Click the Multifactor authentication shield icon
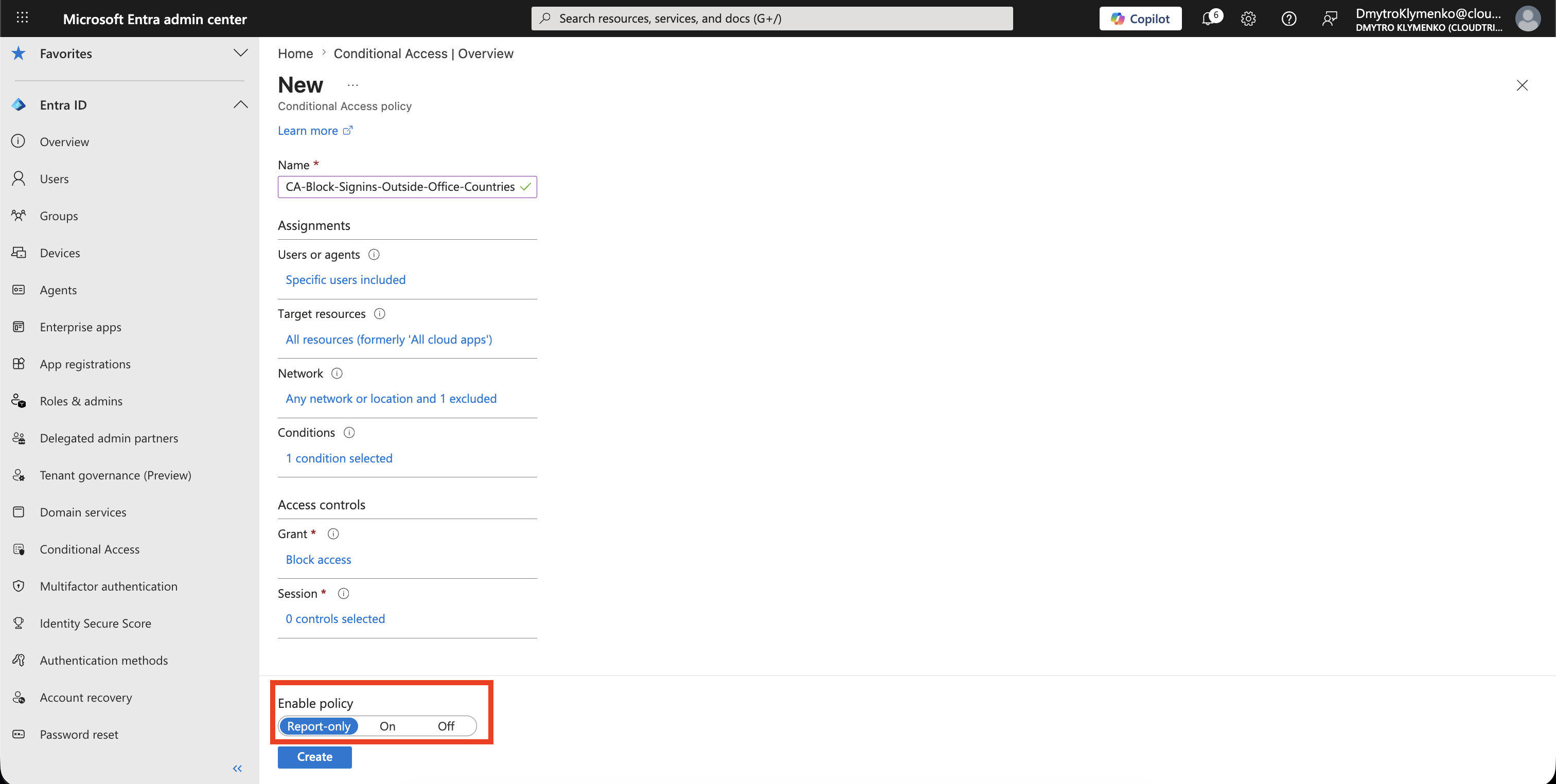 (x=19, y=586)
